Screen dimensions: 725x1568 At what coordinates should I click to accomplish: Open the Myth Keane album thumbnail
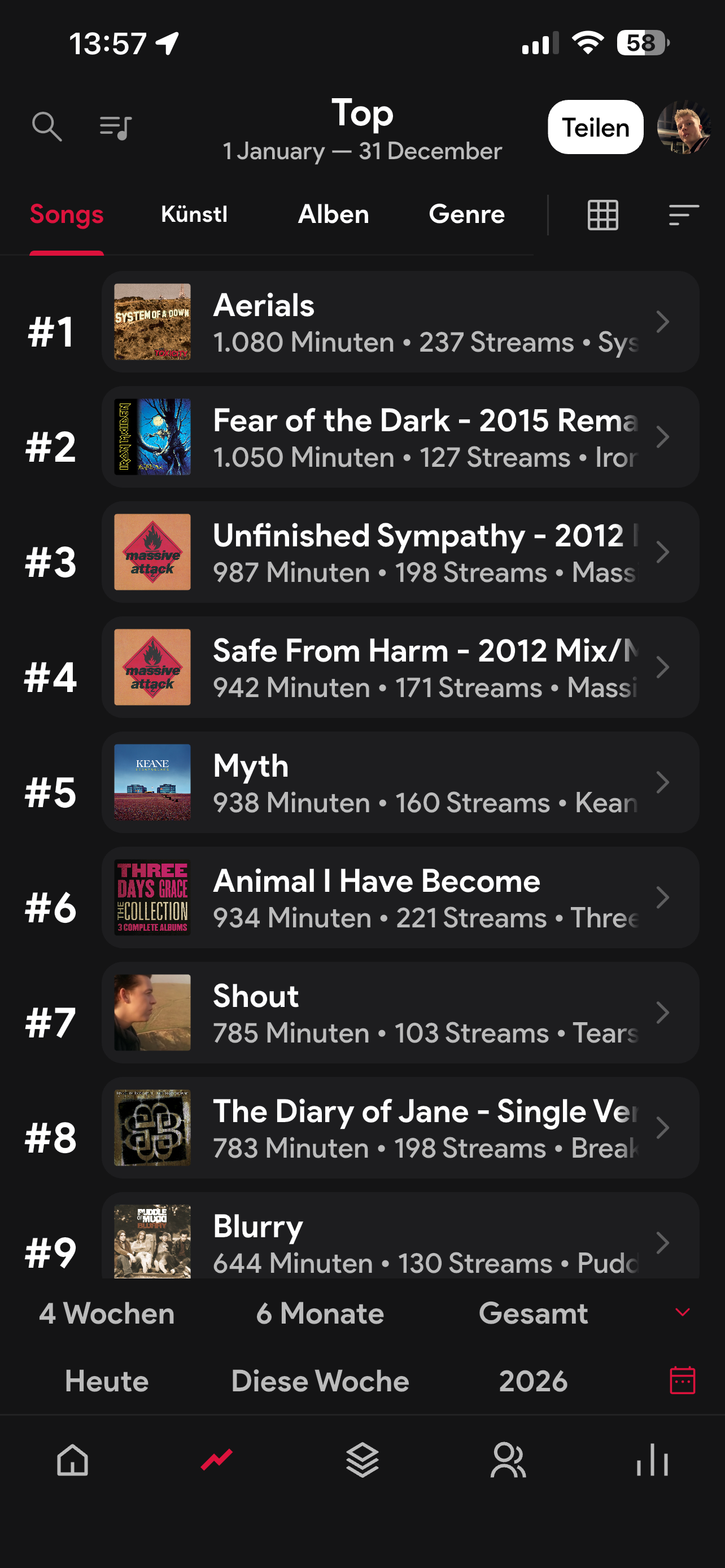[x=152, y=782]
